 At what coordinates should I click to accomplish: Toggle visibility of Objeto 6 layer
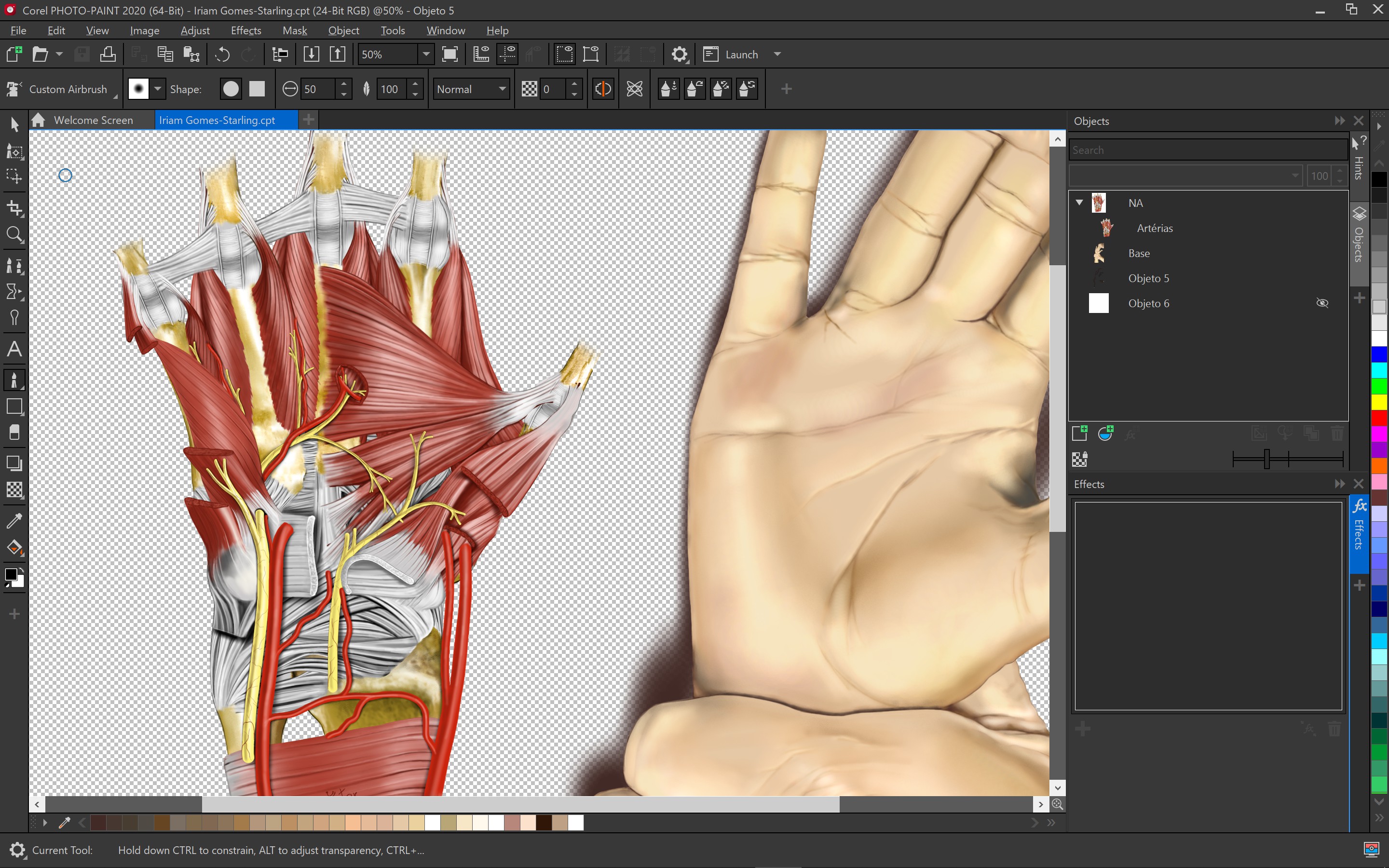click(x=1323, y=303)
